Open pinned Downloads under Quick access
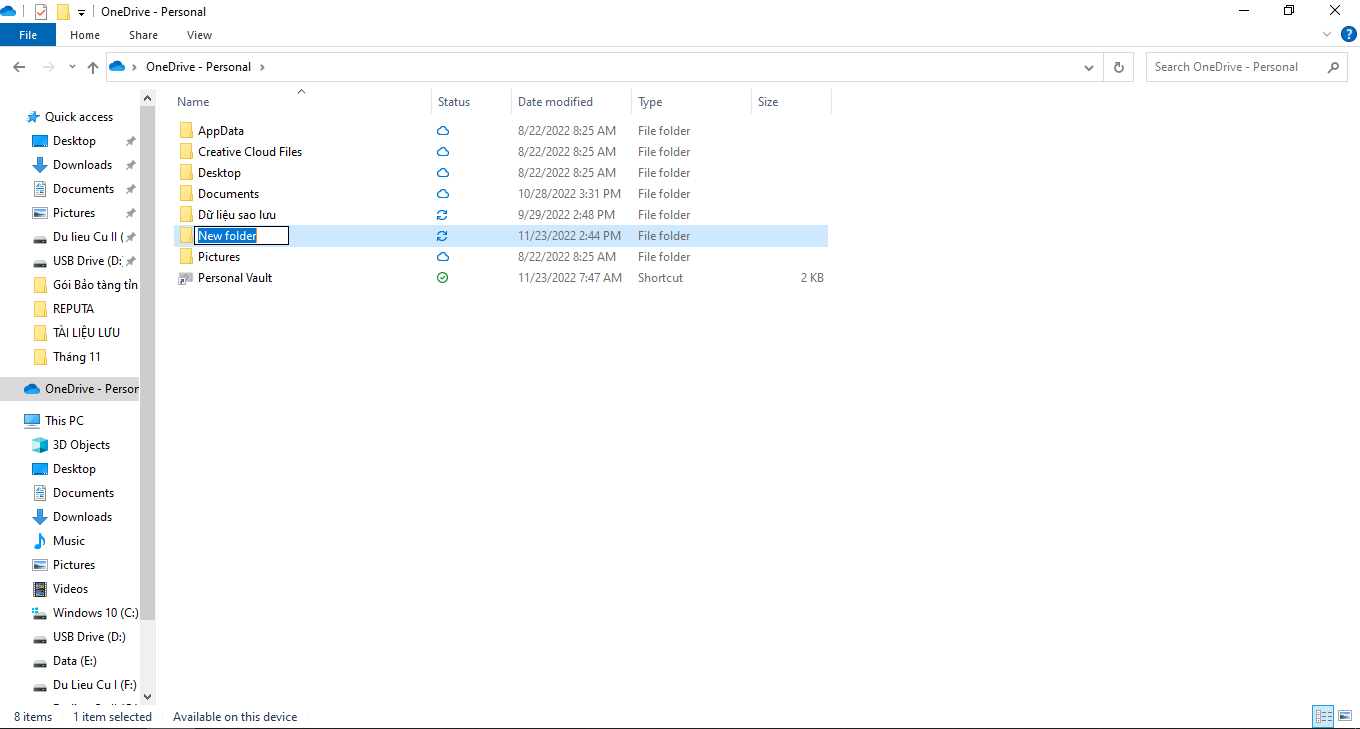 pos(82,165)
